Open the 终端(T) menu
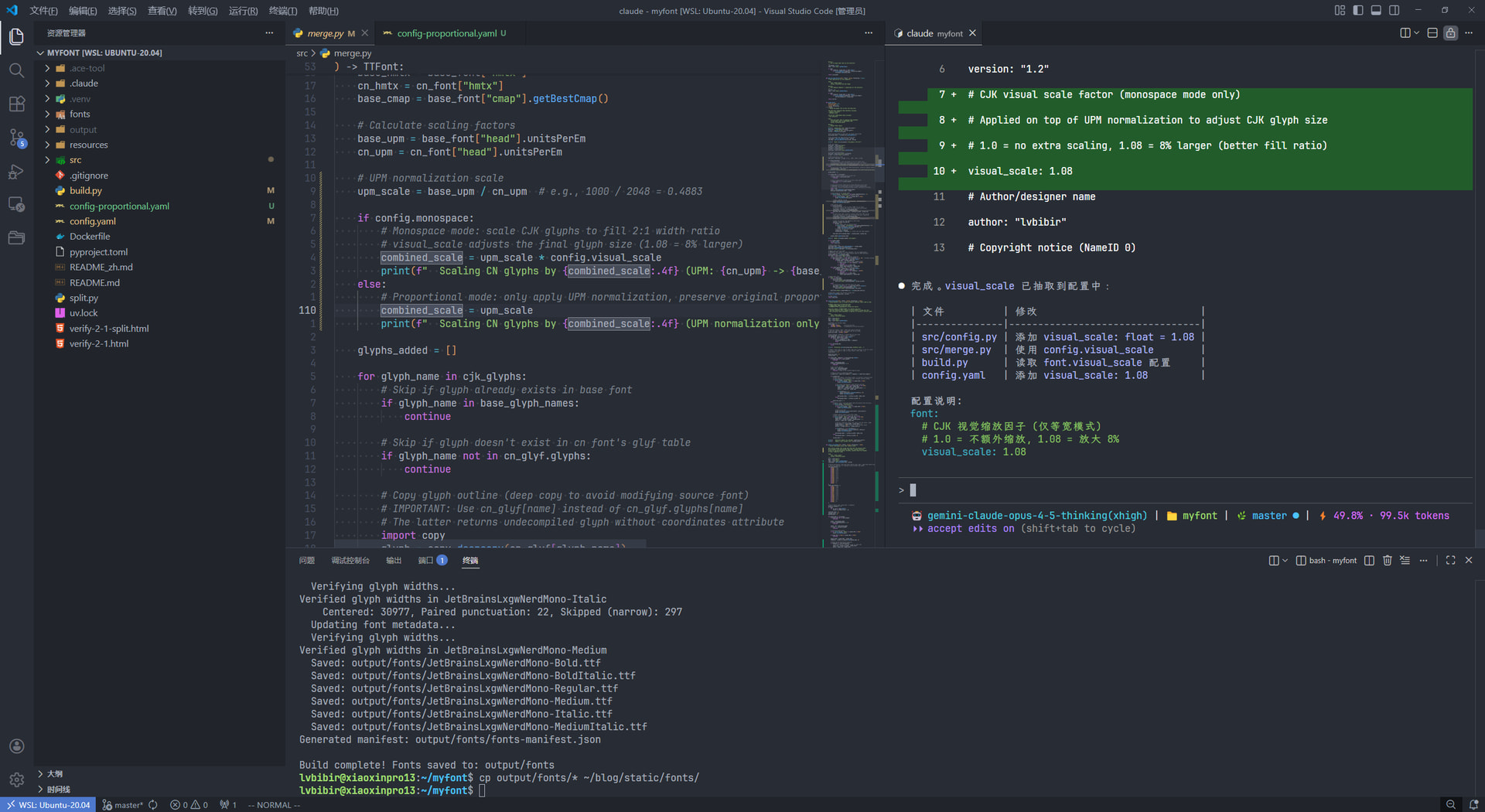This screenshot has width=1485, height=812. click(282, 11)
